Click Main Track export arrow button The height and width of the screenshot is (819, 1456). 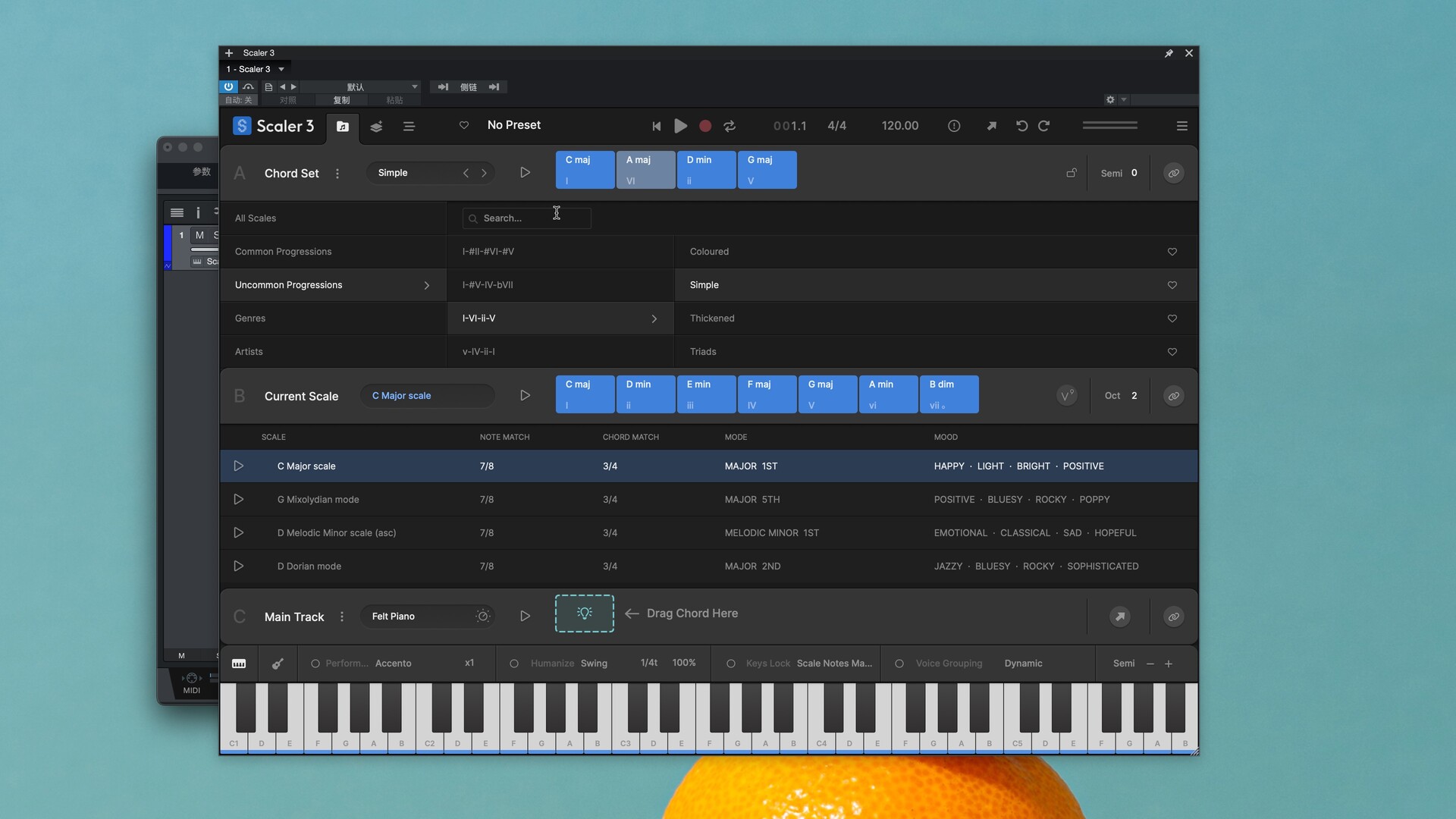pos(1120,617)
